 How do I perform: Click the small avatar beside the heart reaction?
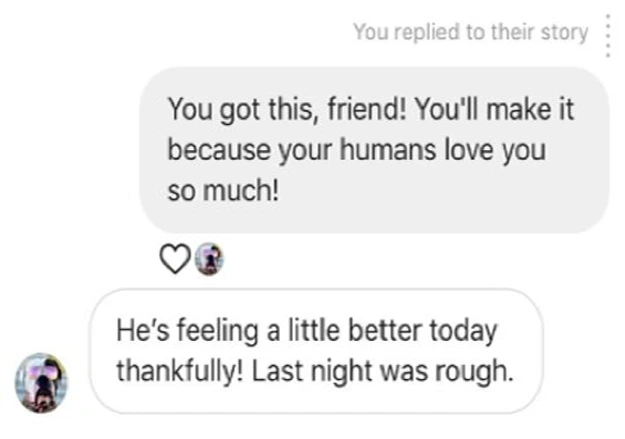(209, 259)
